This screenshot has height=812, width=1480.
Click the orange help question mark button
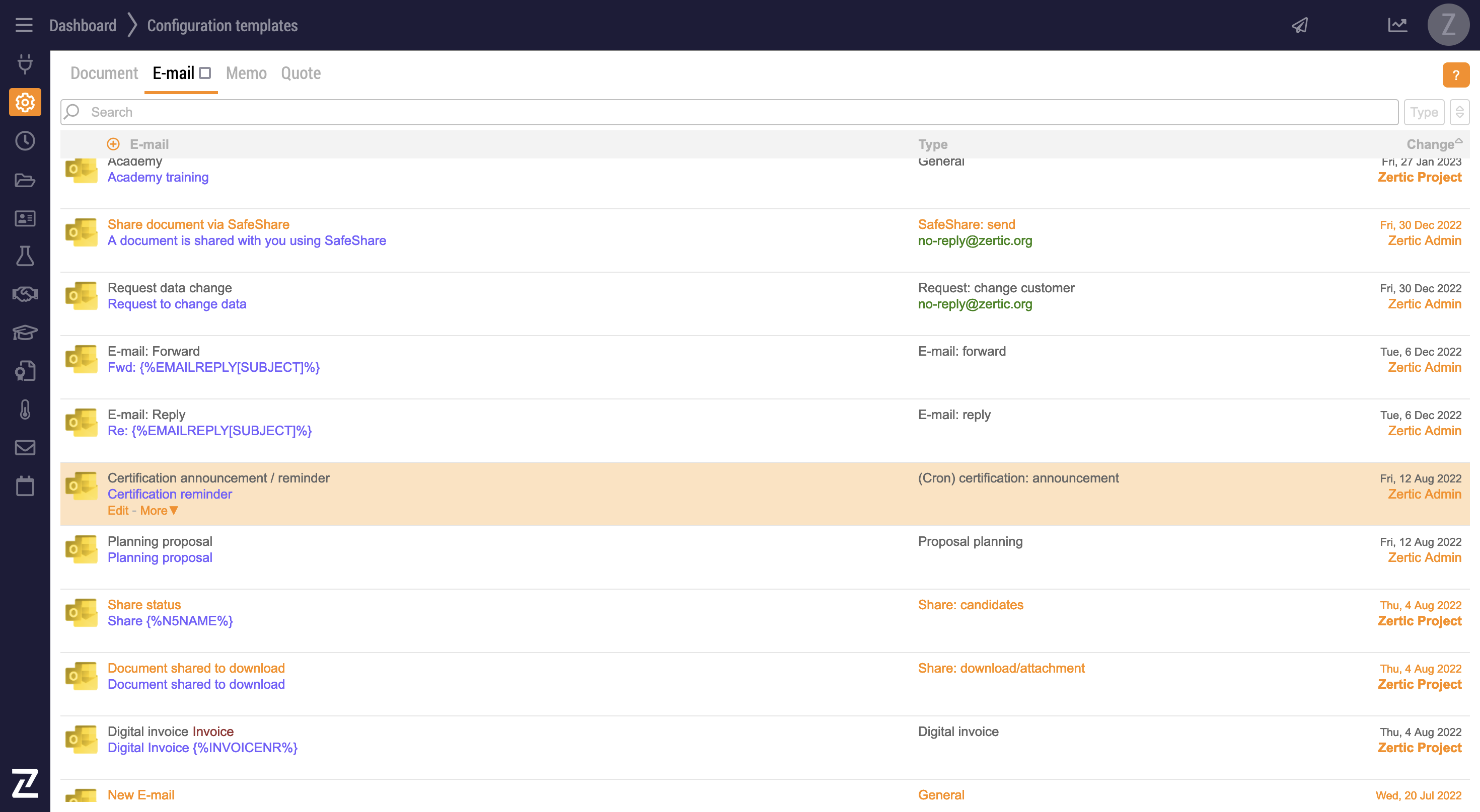[1455, 75]
